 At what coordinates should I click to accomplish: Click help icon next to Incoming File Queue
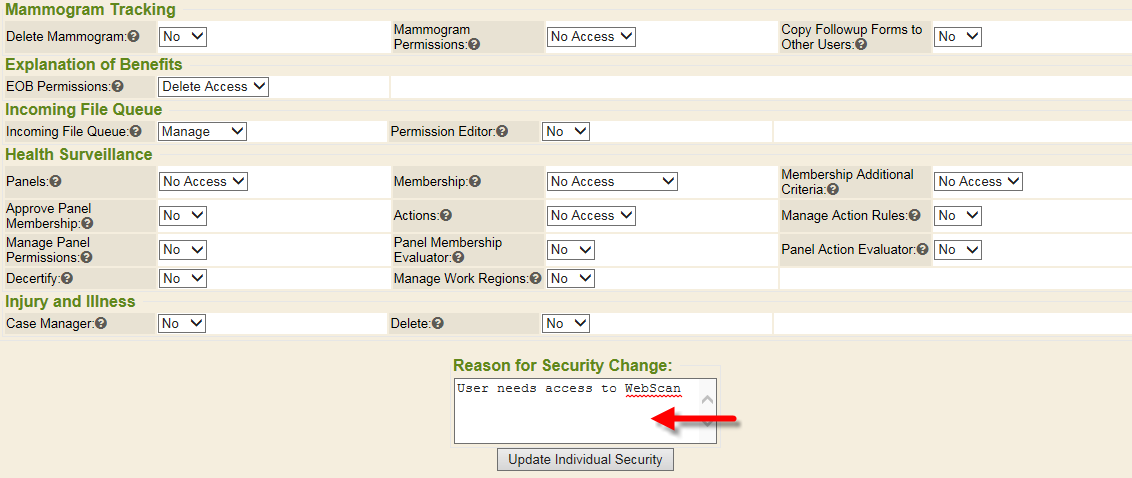point(136,131)
